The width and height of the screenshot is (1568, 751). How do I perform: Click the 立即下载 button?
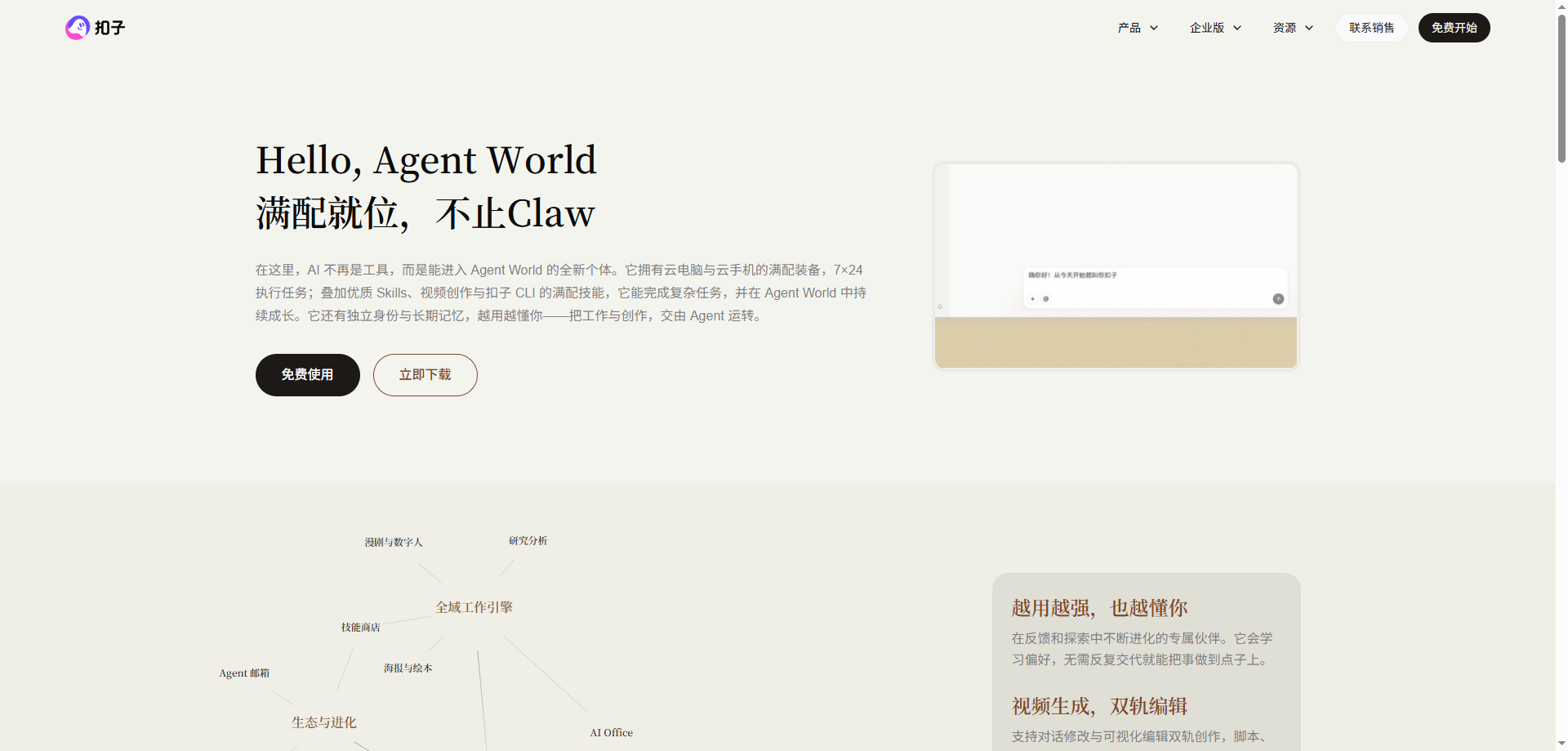[425, 375]
